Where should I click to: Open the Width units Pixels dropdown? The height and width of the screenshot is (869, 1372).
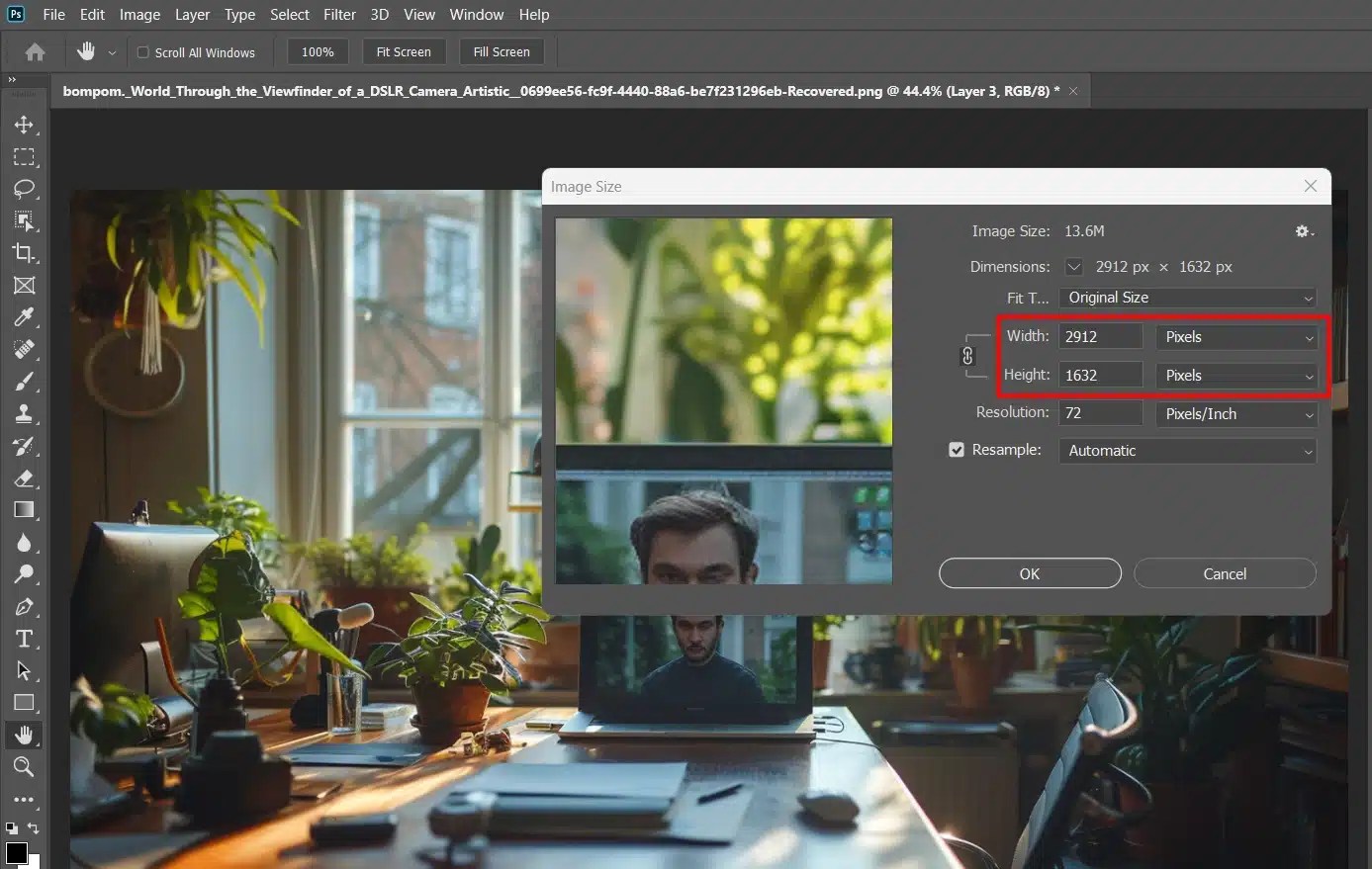(1236, 337)
